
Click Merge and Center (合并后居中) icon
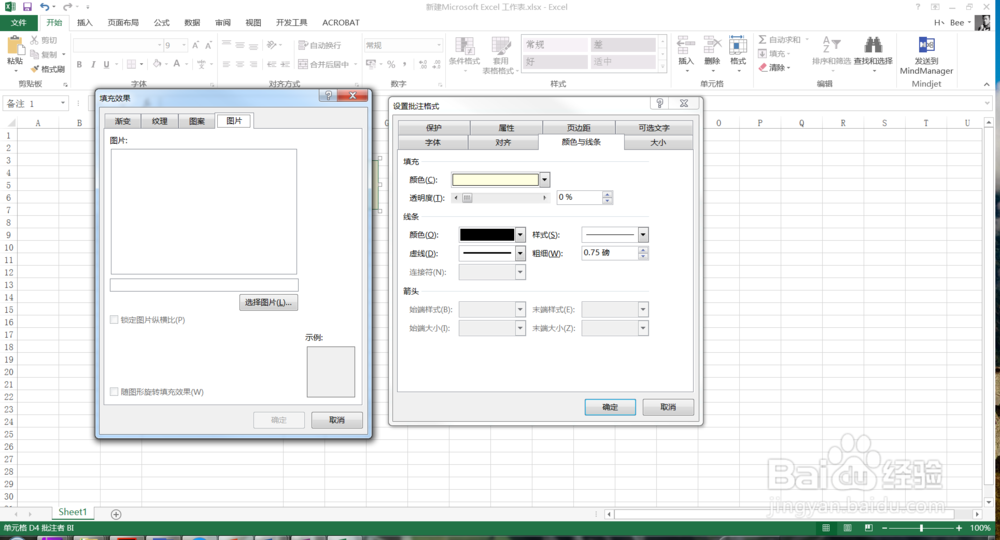click(x=303, y=64)
